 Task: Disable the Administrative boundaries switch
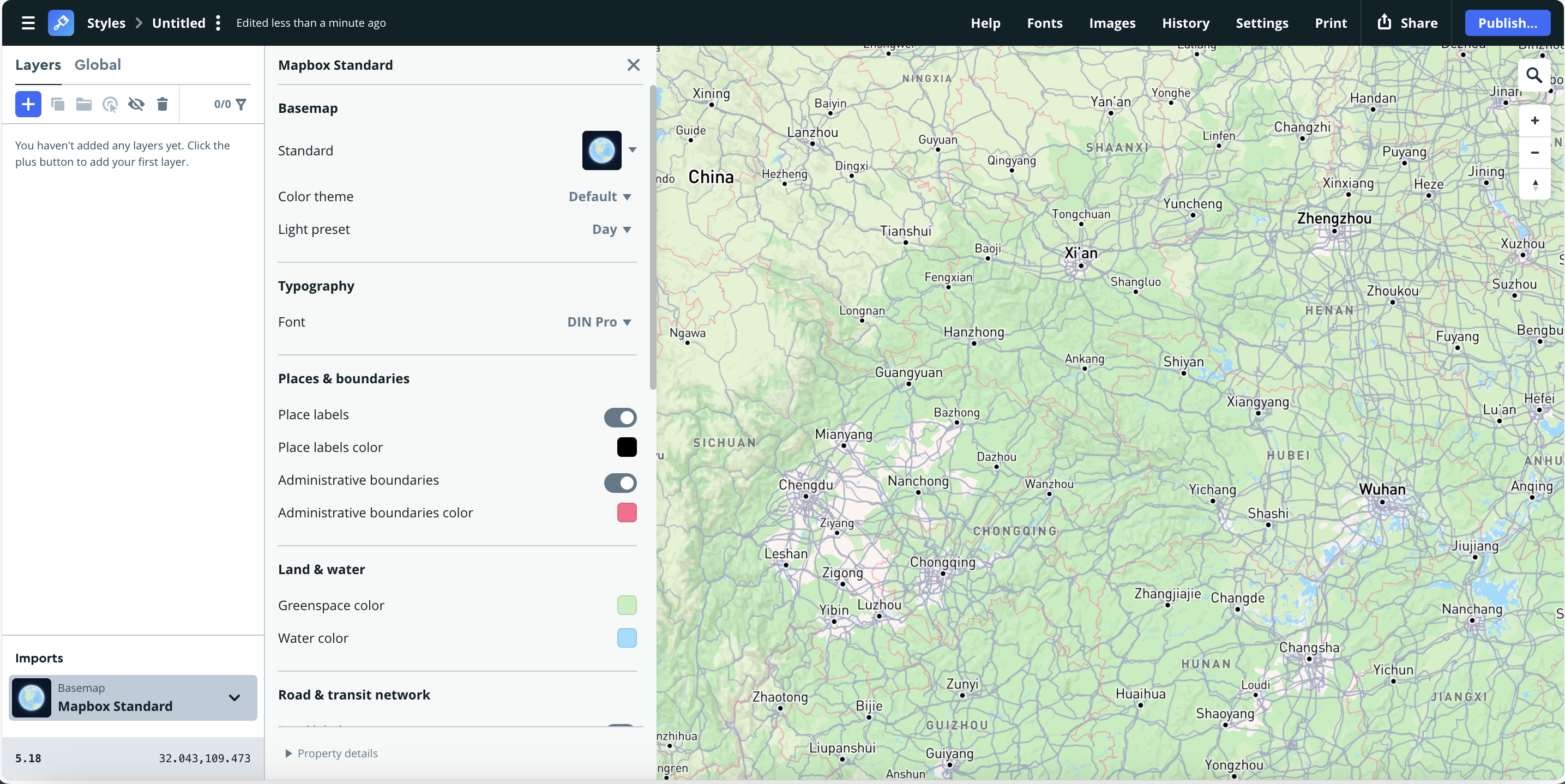point(619,483)
